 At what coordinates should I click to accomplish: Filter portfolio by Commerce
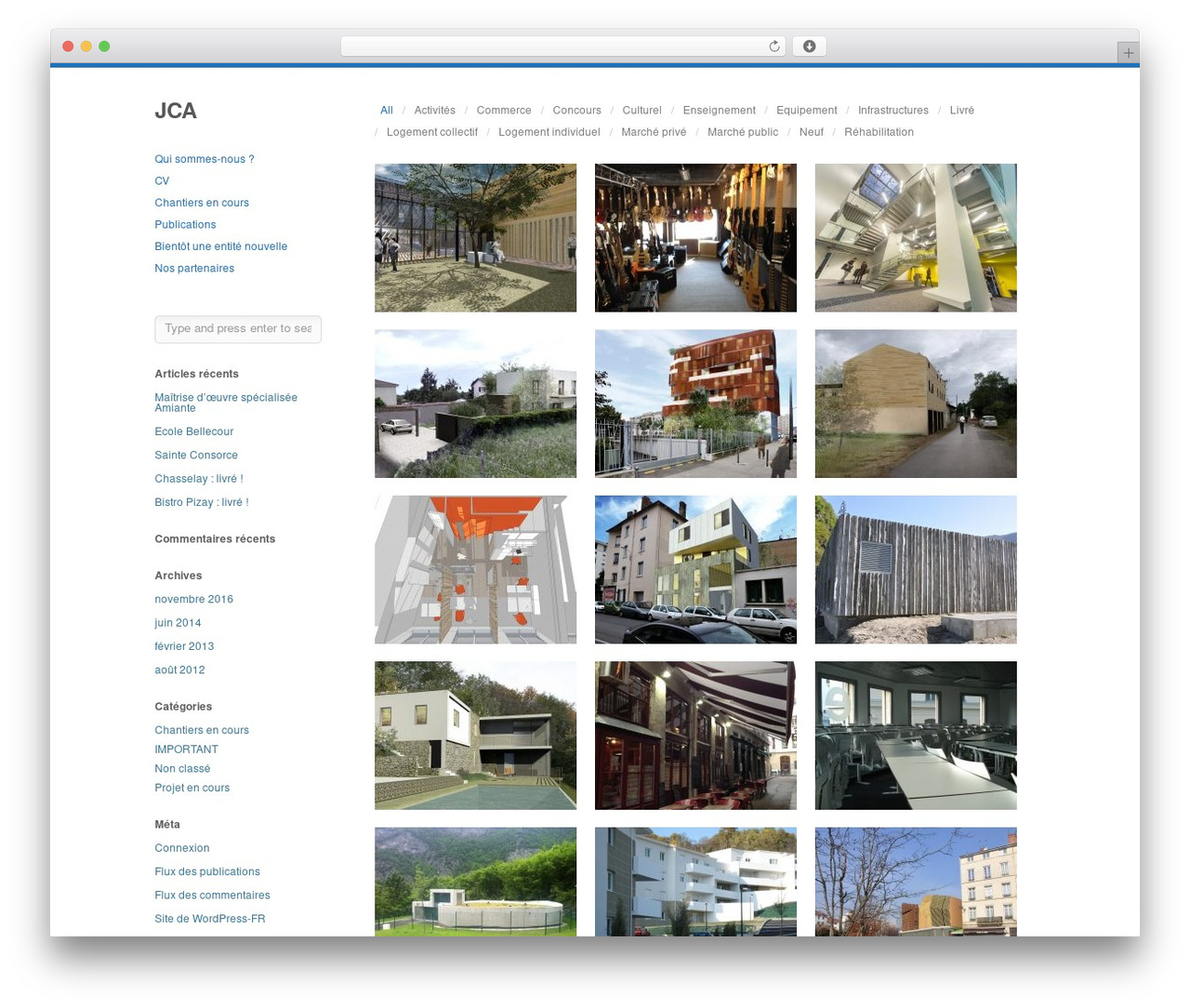(504, 111)
